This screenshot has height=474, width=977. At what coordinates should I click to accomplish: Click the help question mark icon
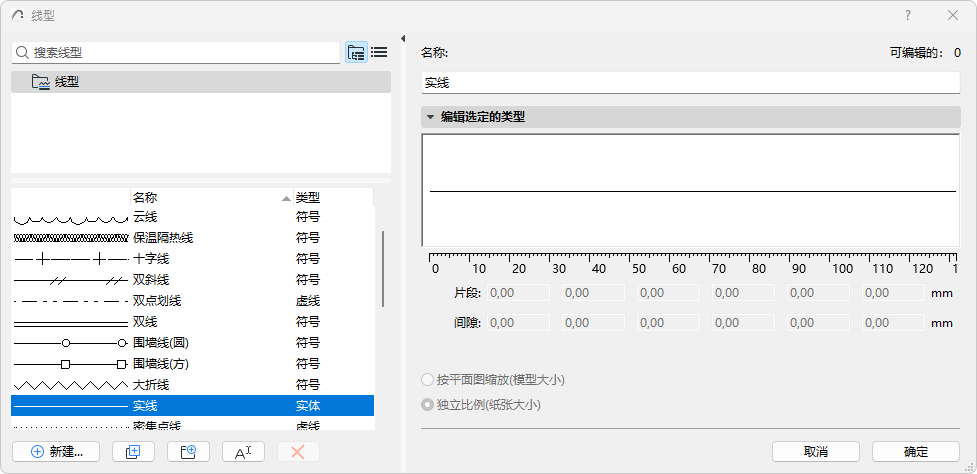tap(908, 16)
